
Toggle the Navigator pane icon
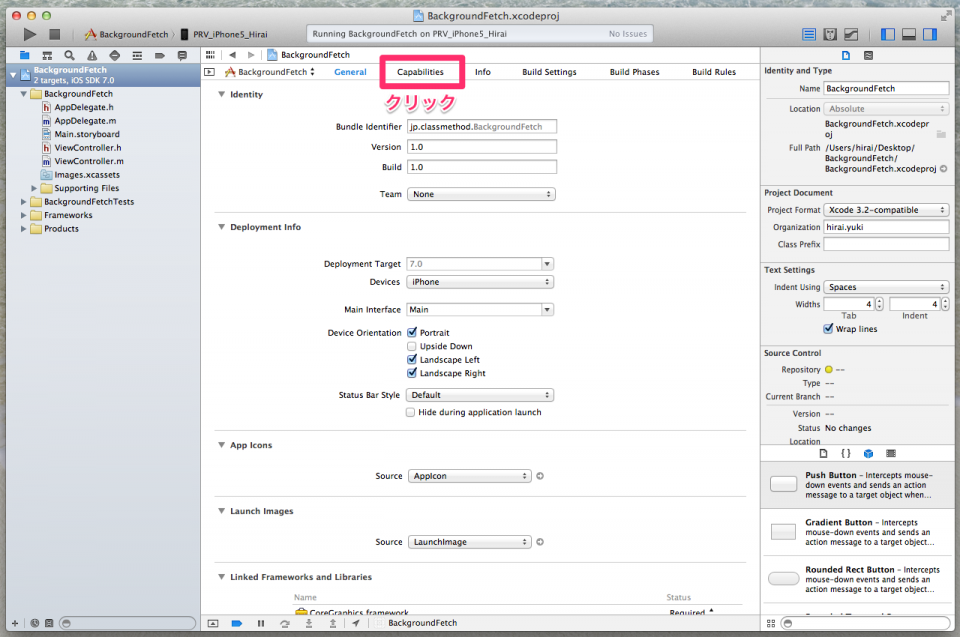tap(888, 34)
